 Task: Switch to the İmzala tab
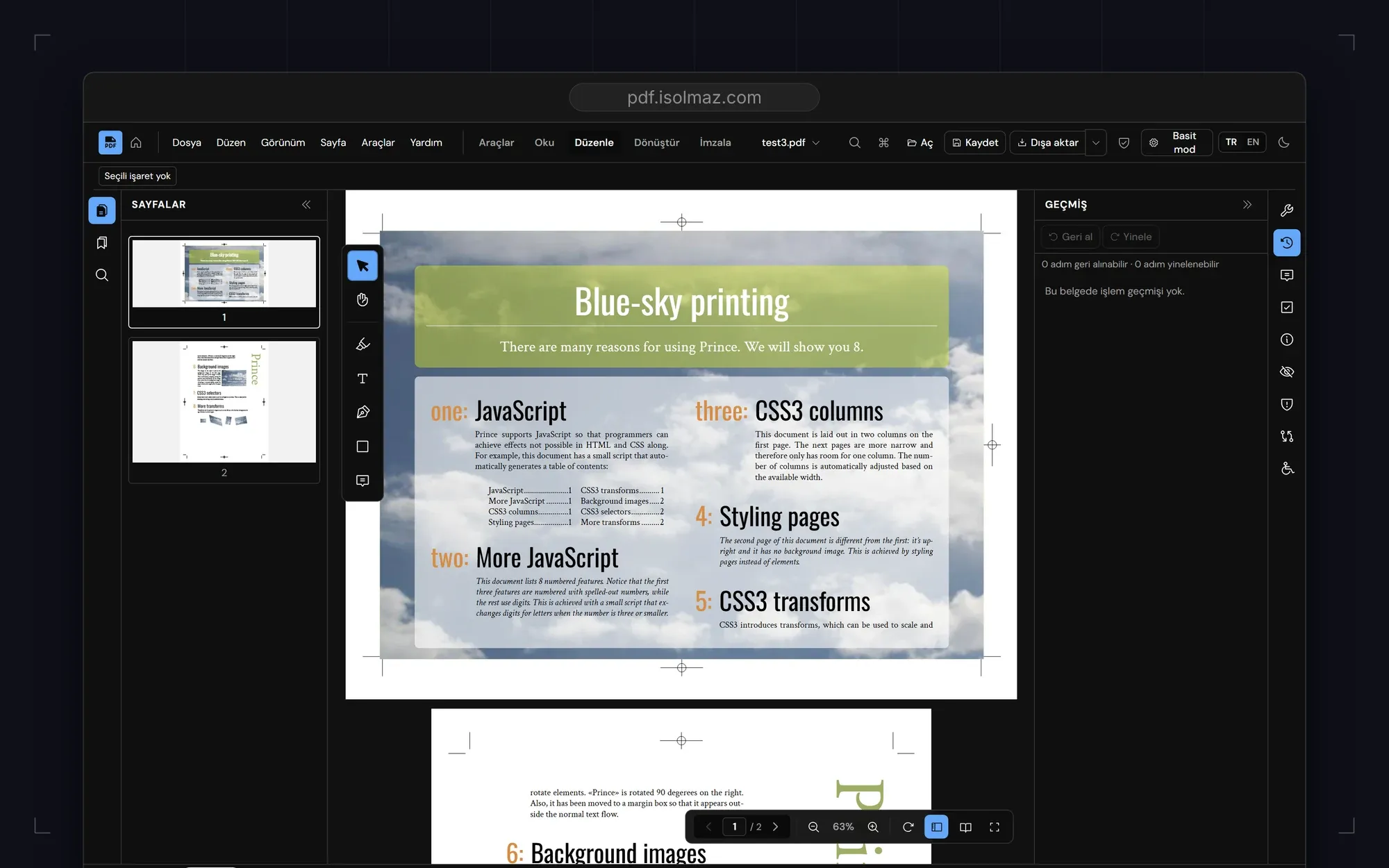715,142
